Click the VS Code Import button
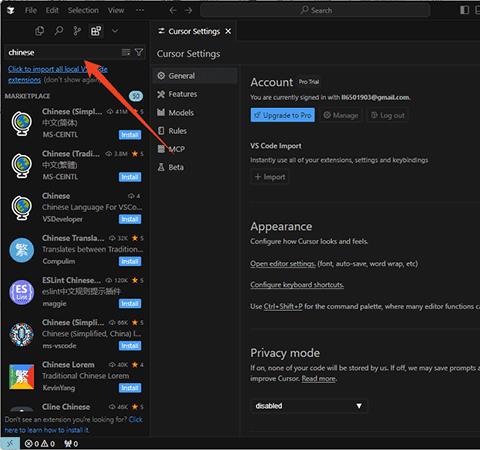This screenshot has width=480, height=450. click(270, 177)
